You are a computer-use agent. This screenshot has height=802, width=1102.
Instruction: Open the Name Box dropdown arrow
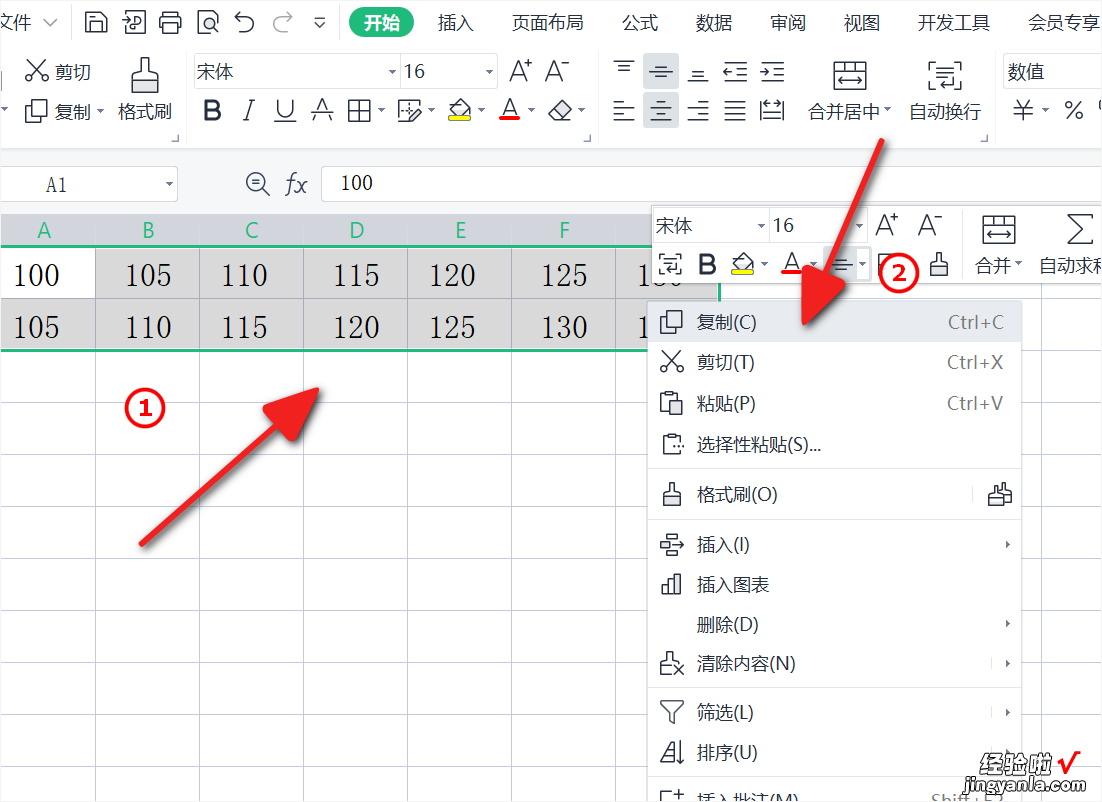(x=169, y=184)
